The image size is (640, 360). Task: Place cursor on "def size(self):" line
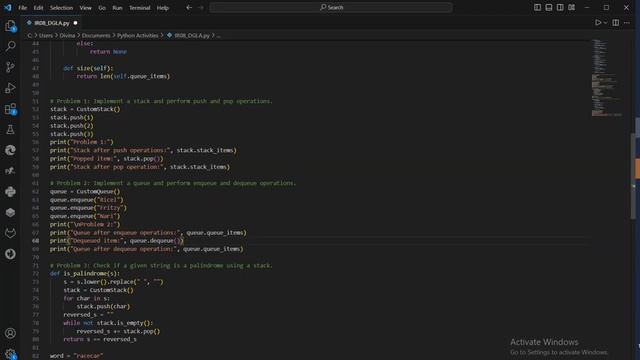pyautogui.click(x=88, y=68)
